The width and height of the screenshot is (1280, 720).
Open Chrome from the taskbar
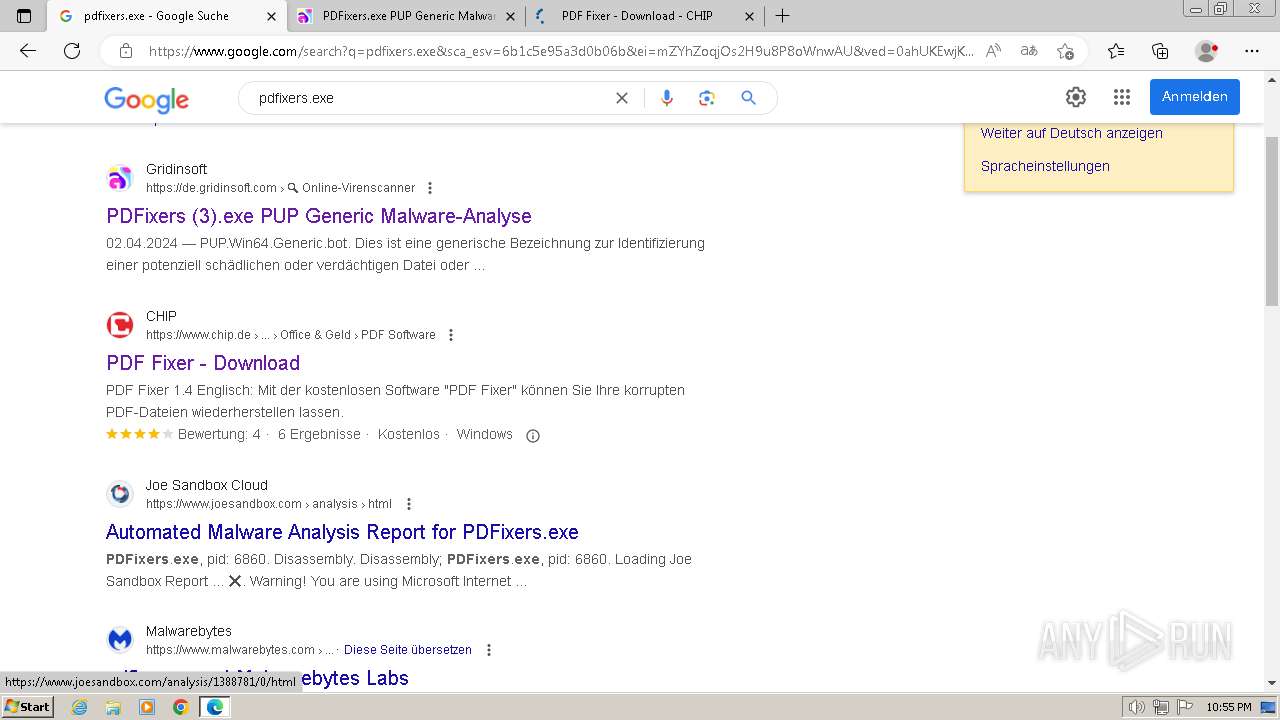(180, 707)
